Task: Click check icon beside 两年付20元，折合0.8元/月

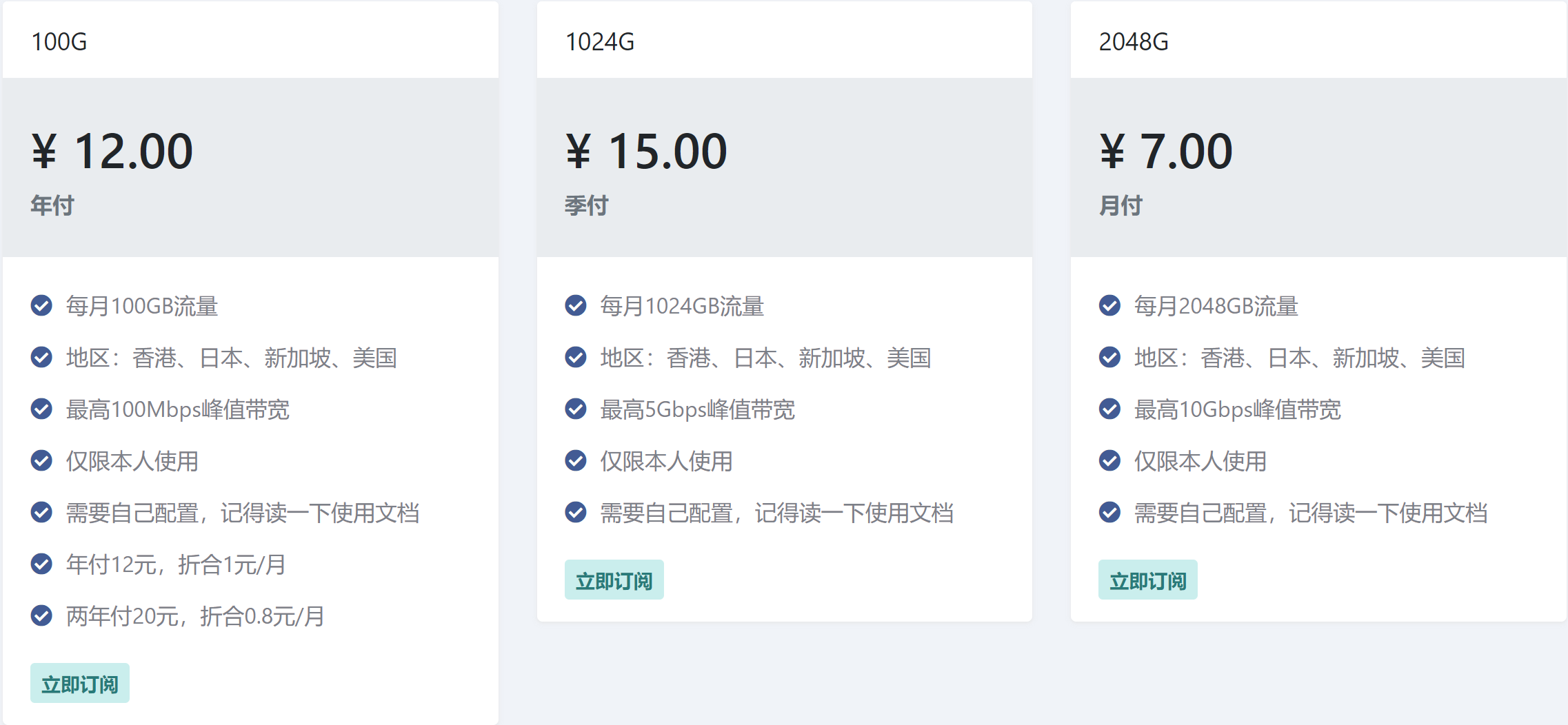Action: 41,615
